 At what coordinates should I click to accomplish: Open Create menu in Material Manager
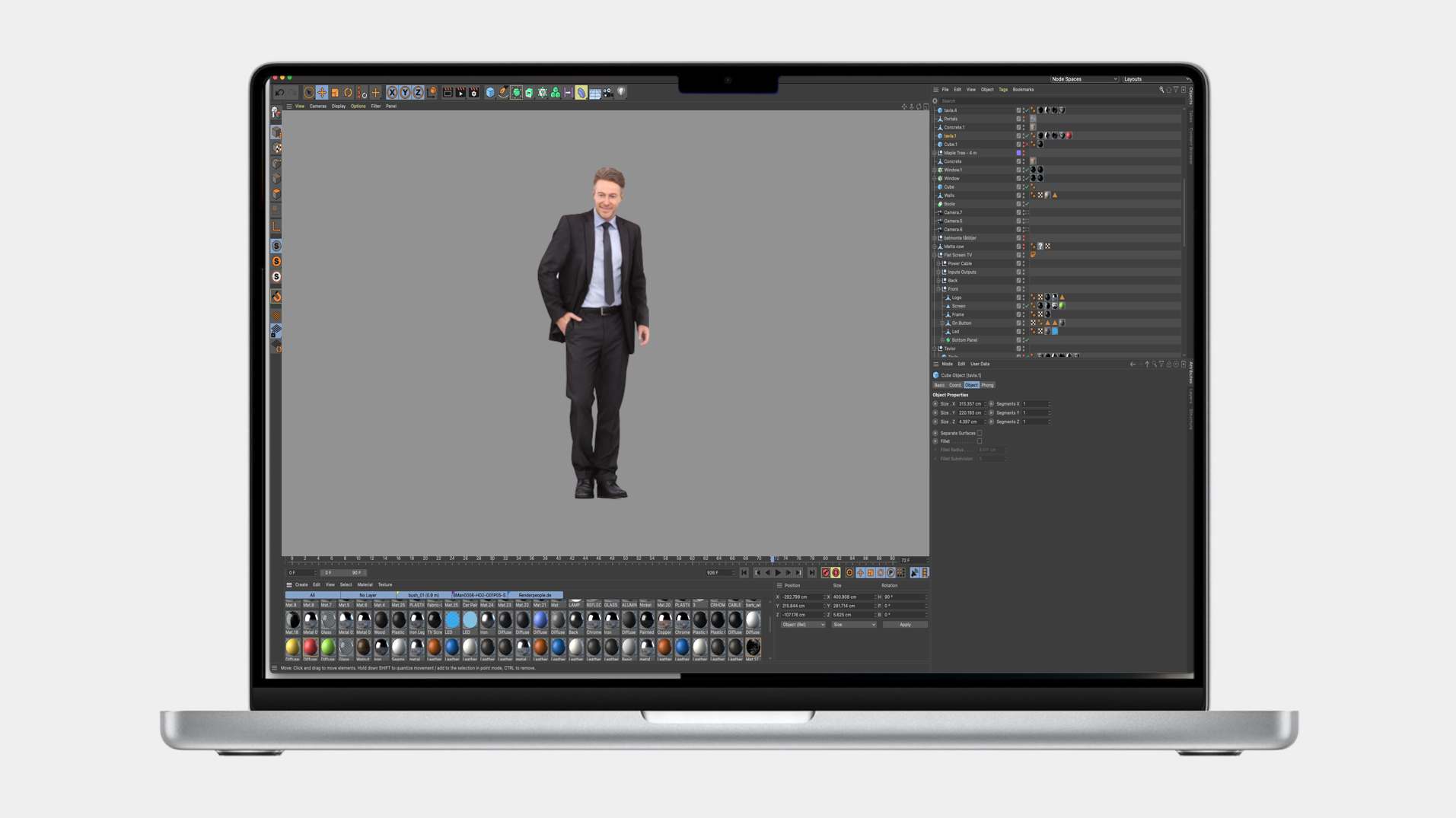pos(301,585)
